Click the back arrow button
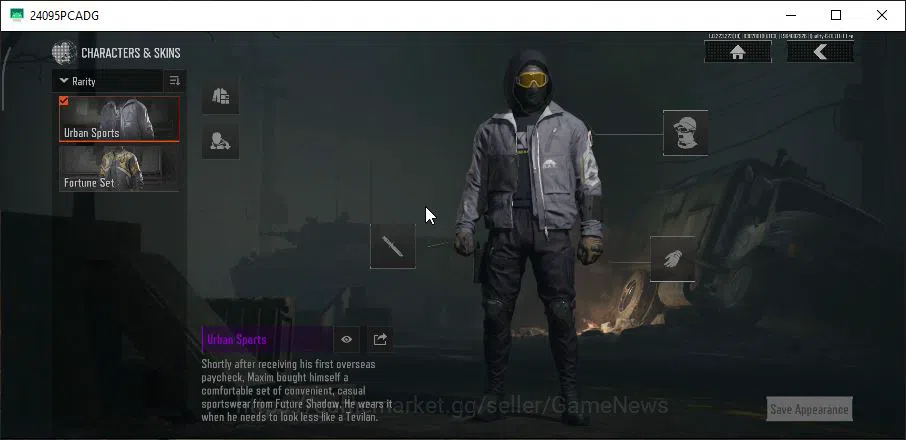Screen dimensions: 906x440 [820, 52]
